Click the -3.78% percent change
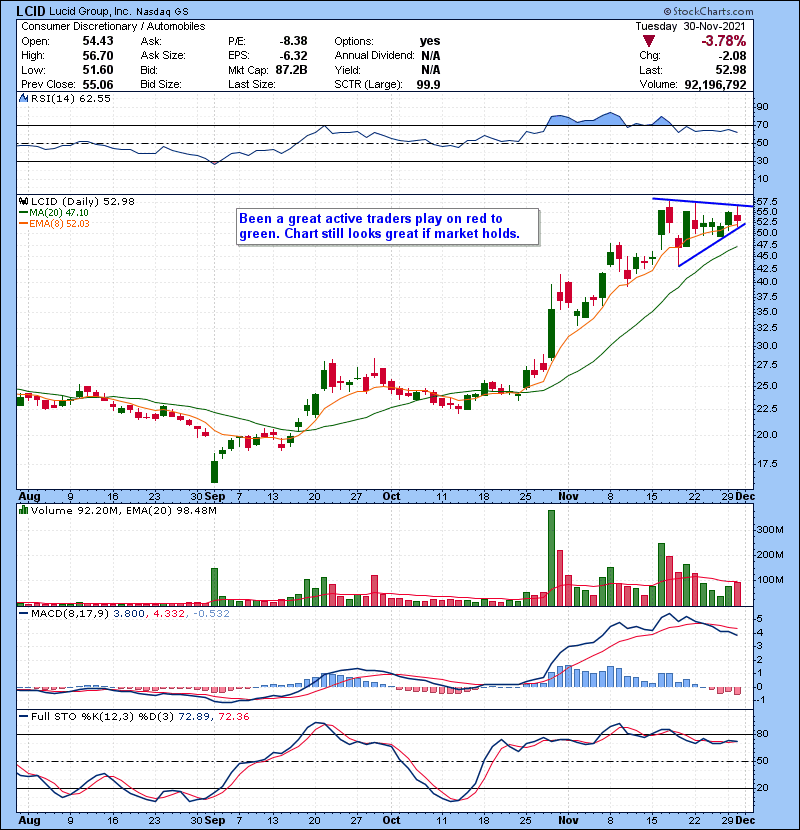Screen dimensions: 800x830 tap(724, 41)
